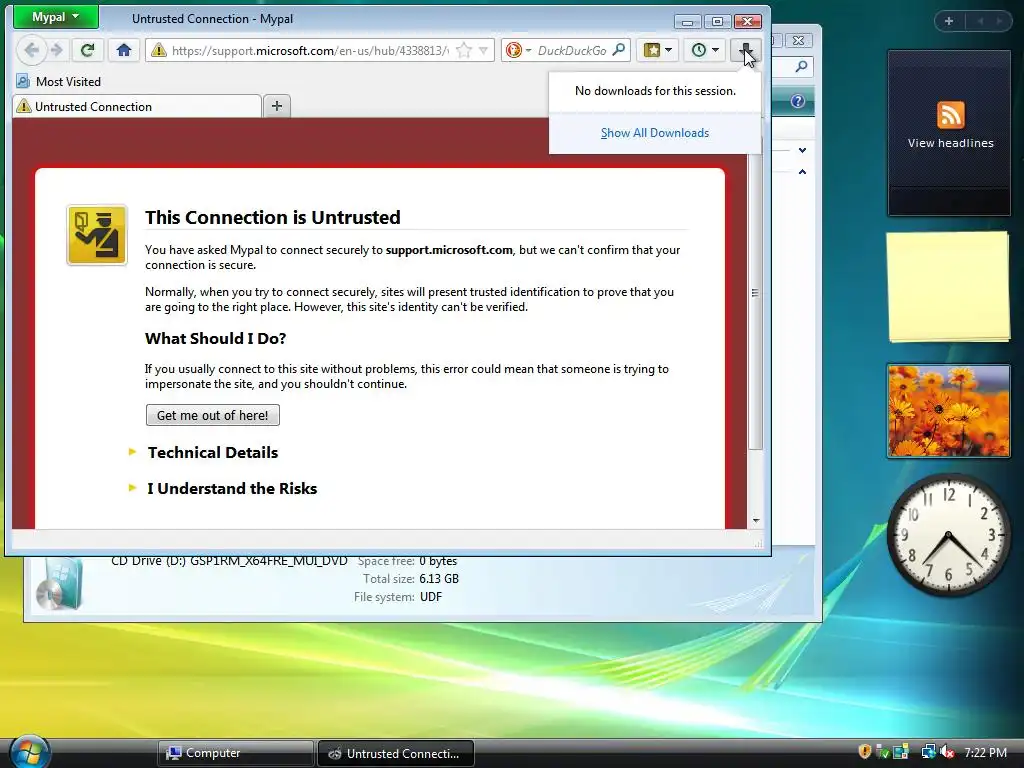
Task: Switch to the Computer taskbar button
Action: 236,753
